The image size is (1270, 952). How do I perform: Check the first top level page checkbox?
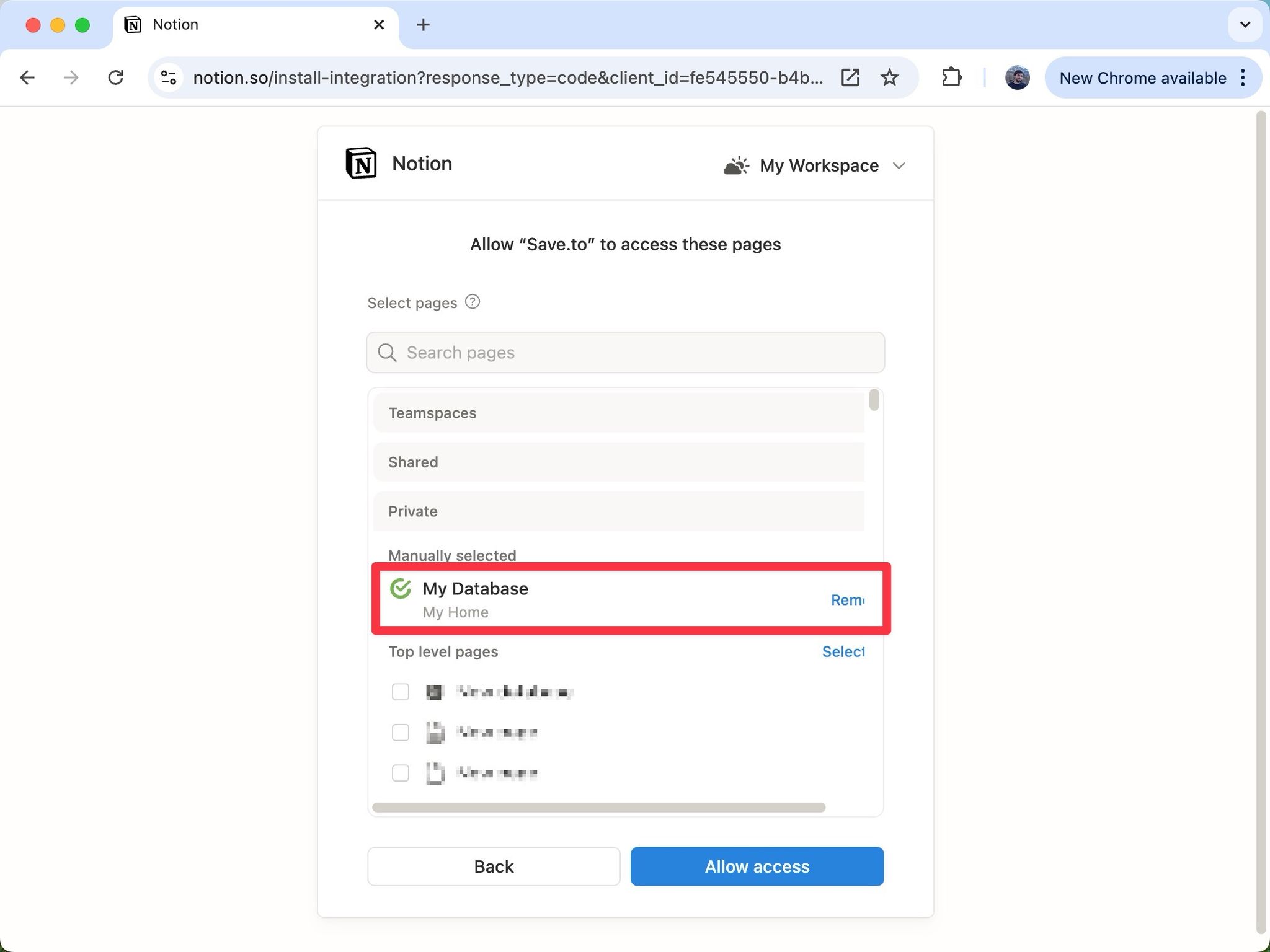[x=401, y=692]
